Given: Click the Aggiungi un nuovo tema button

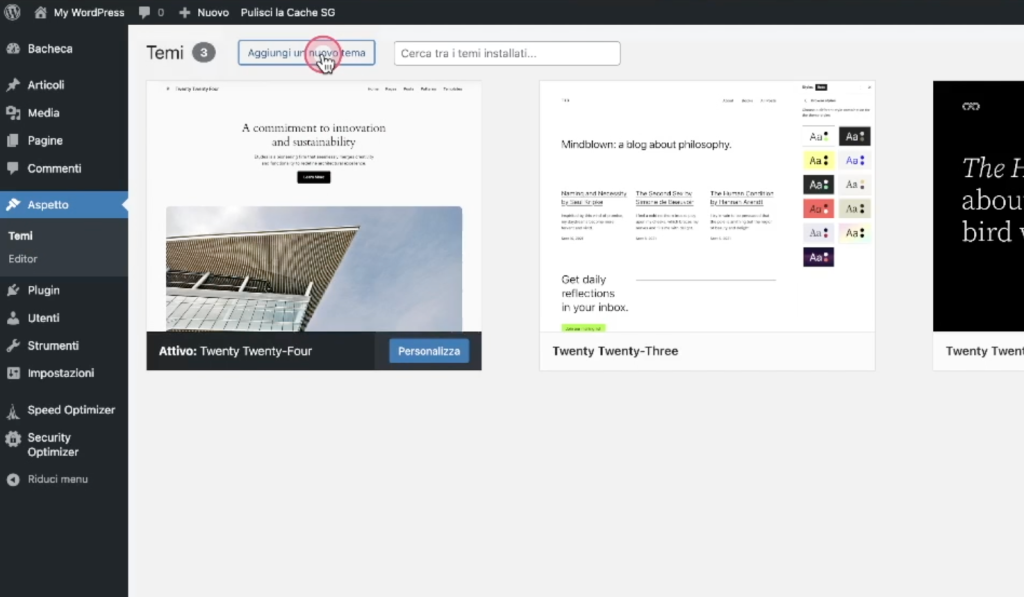Looking at the screenshot, I should tap(305, 52).
